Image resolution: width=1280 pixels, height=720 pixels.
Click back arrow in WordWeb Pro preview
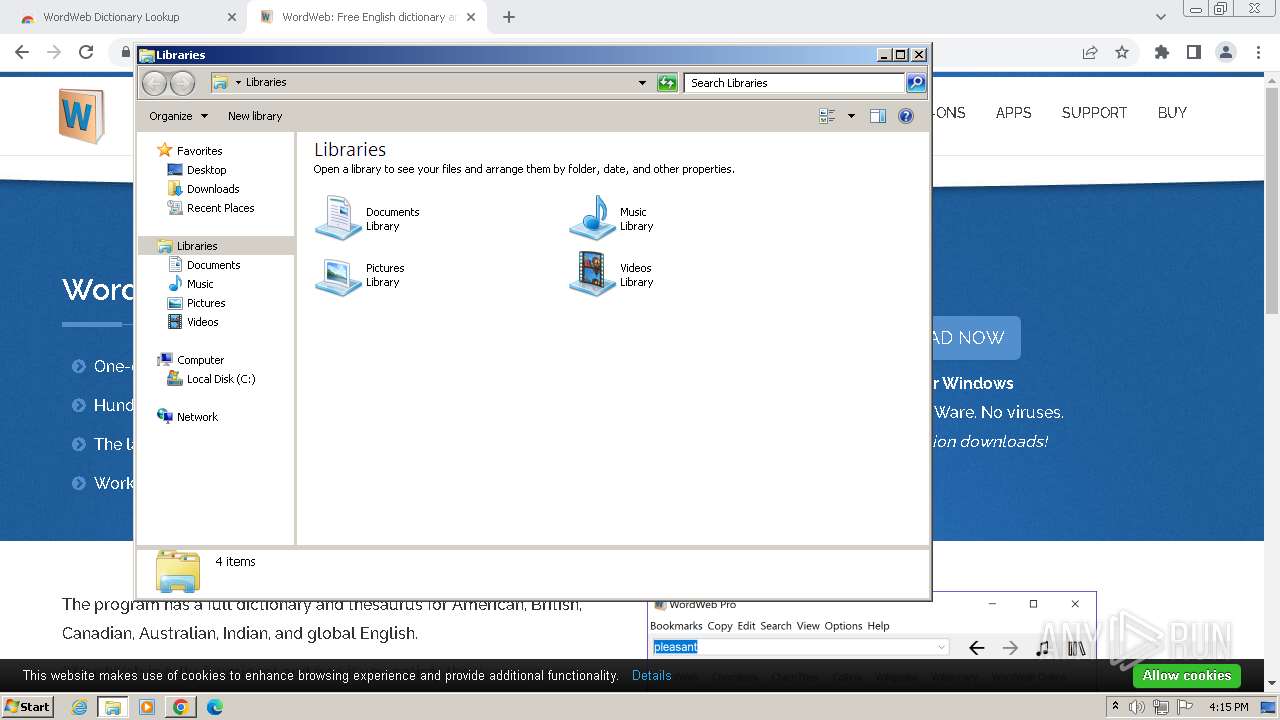tap(977, 648)
